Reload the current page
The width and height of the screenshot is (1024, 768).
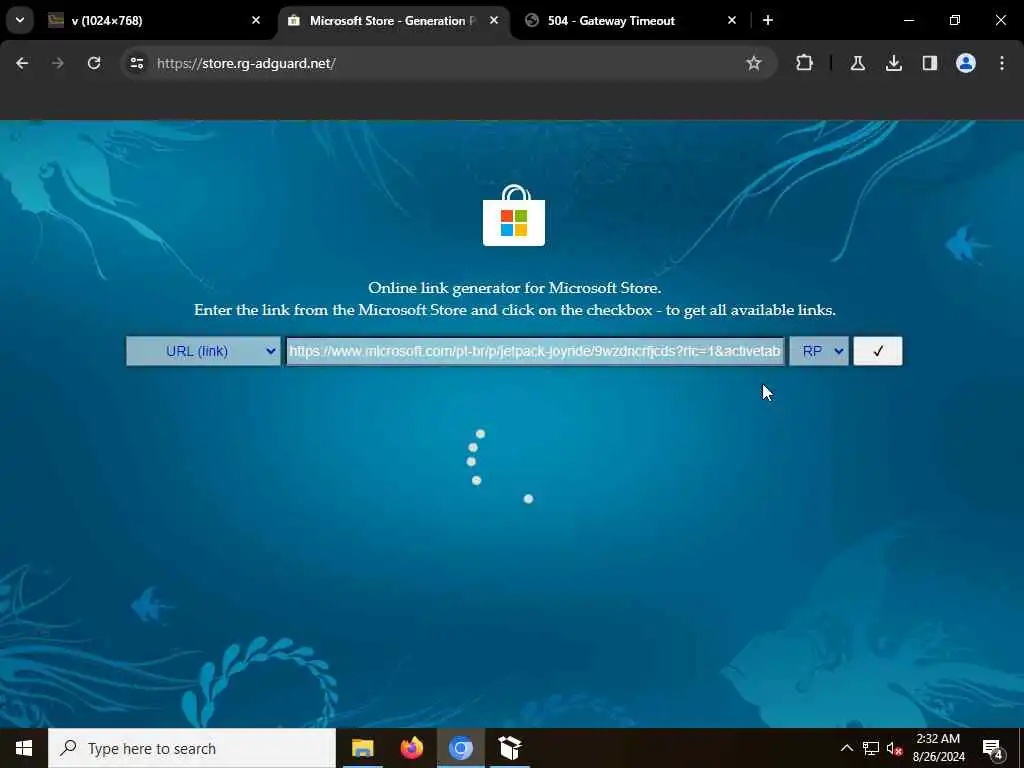coord(94,63)
